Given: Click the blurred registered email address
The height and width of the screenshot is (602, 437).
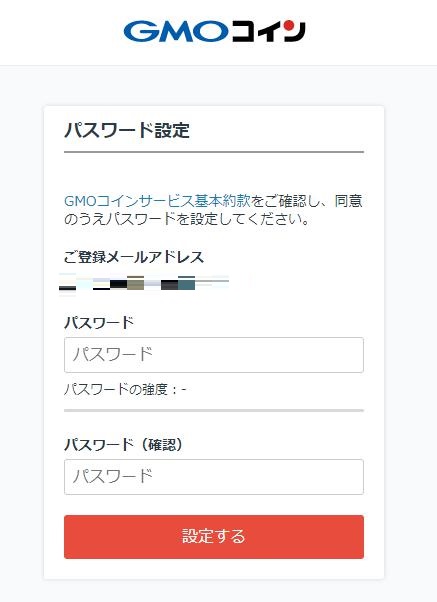Looking at the screenshot, I should pyautogui.click(x=144, y=284).
